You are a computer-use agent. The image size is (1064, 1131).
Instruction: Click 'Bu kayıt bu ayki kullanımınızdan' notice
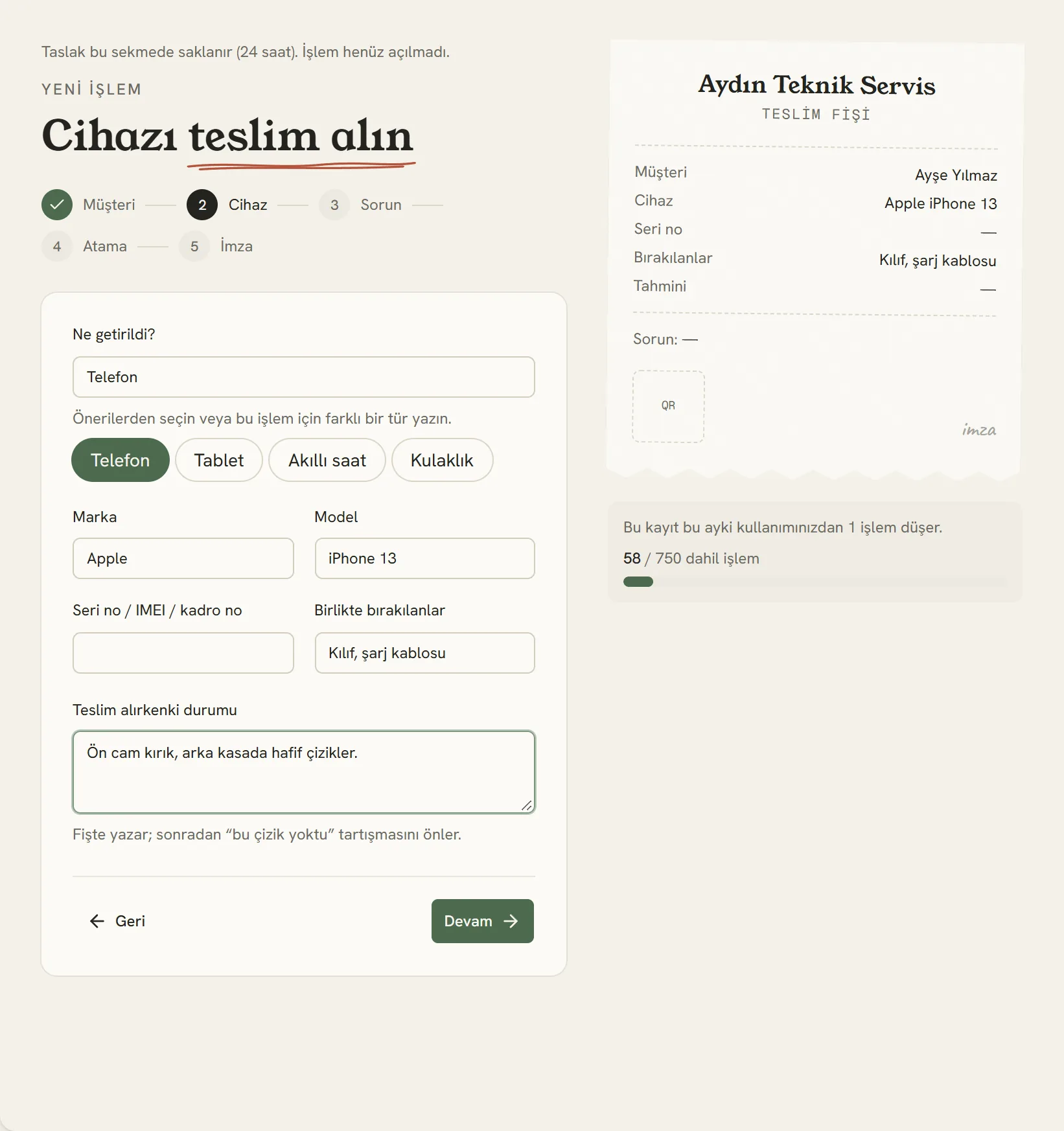tap(783, 527)
